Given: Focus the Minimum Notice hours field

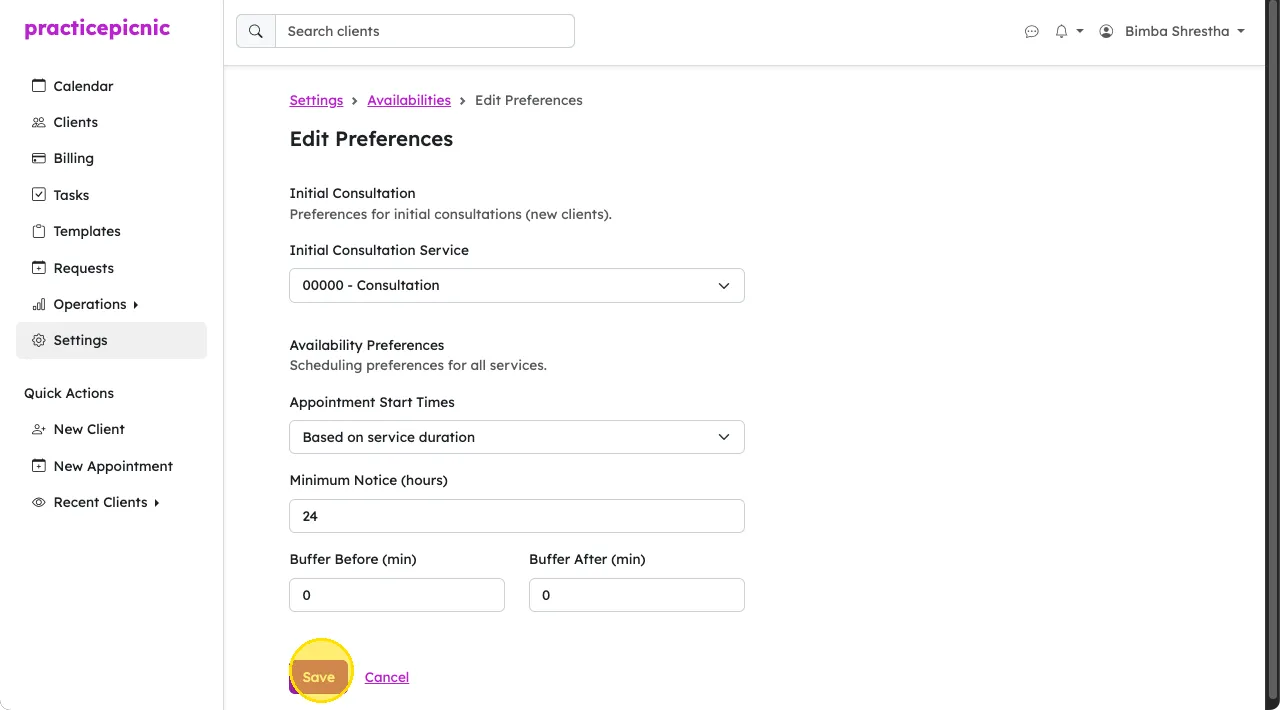Looking at the screenshot, I should pyautogui.click(x=517, y=516).
